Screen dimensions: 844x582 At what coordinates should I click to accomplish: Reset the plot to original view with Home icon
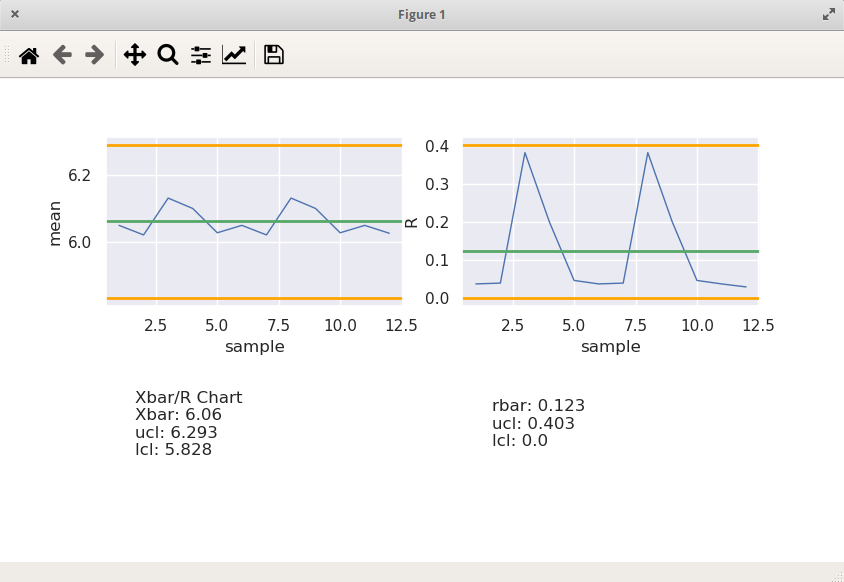[29, 55]
